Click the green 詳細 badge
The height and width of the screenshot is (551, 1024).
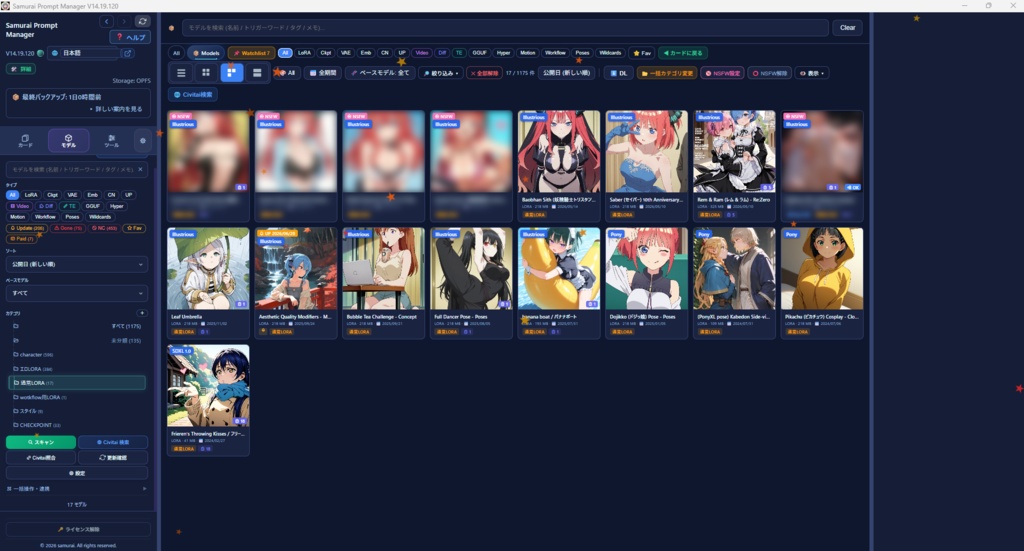coord(21,69)
